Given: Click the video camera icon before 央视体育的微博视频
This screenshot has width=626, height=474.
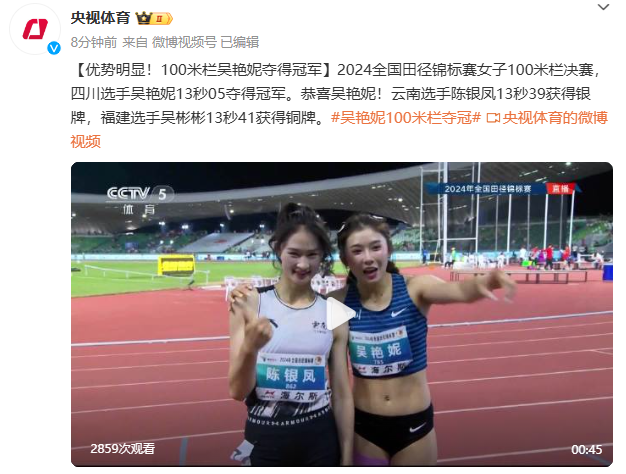Looking at the screenshot, I should coord(493,118).
